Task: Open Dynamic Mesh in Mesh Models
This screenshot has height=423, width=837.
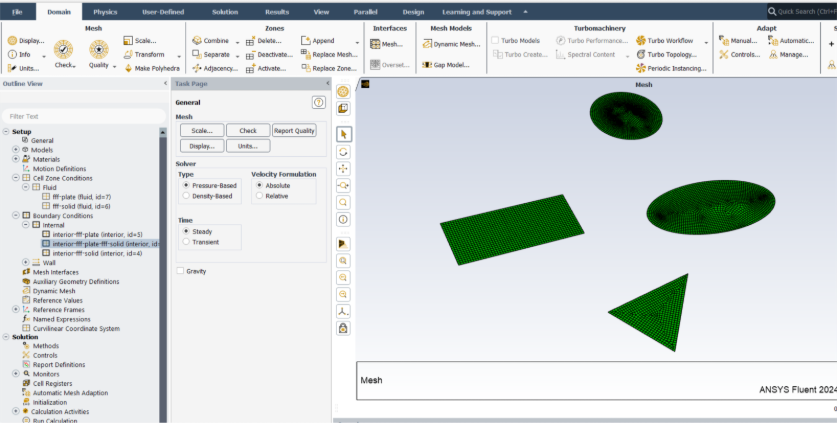Action: point(426,45)
